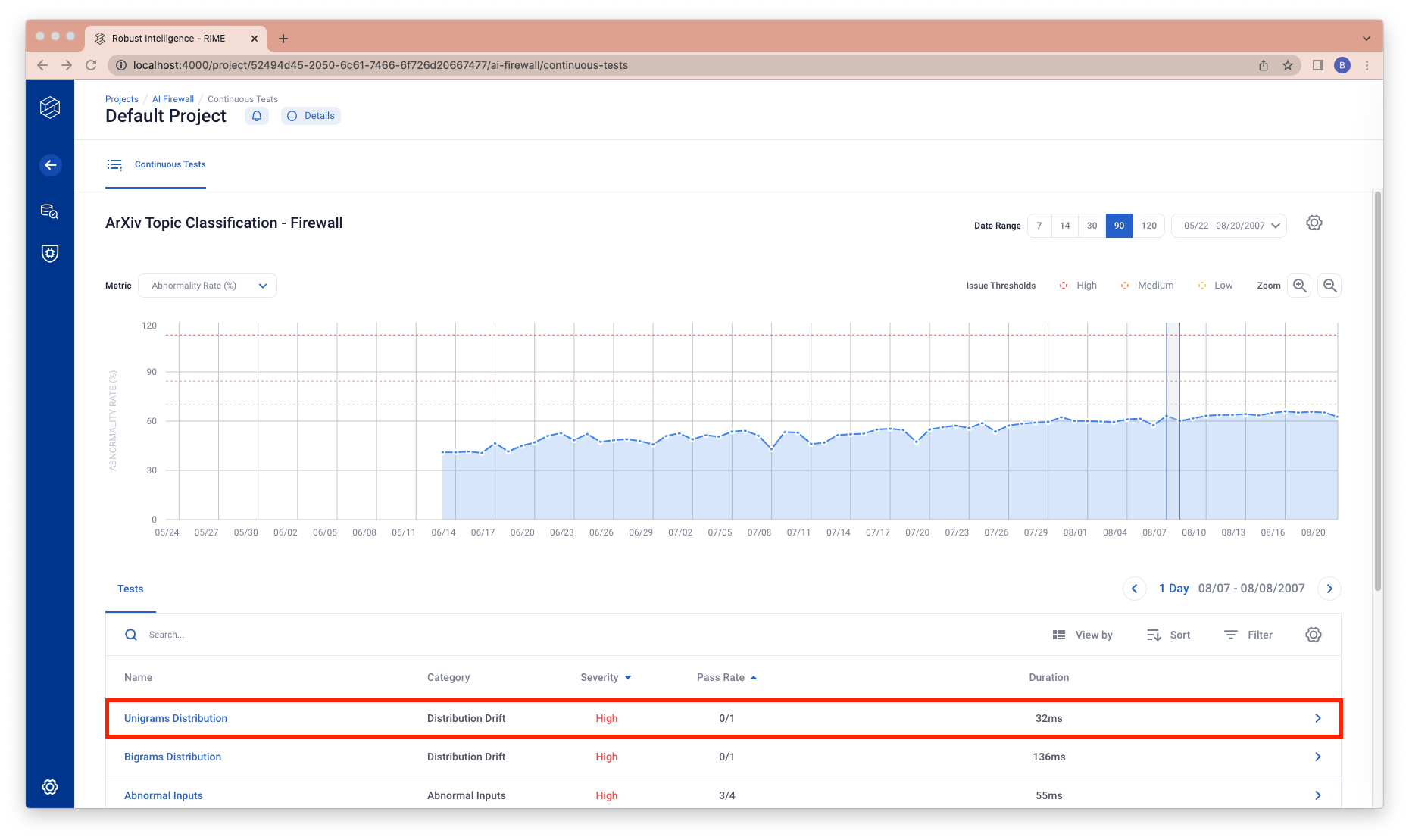Toggle Low issue threshold
The height and width of the screenshot is (840, 1409).
click(1215, 286)
